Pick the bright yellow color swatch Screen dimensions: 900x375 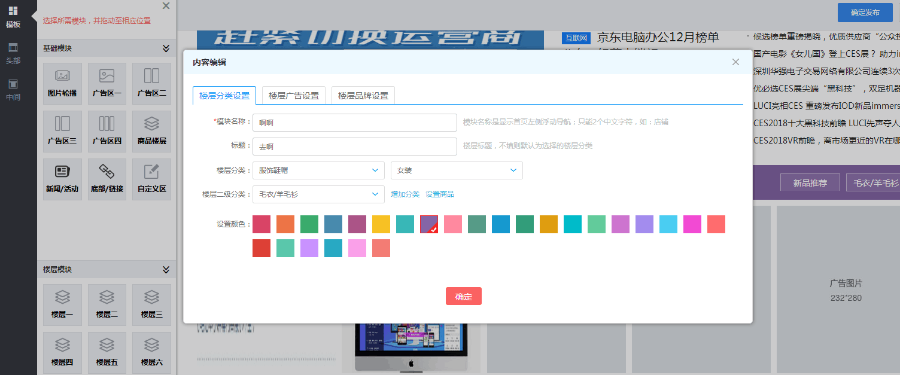coord(381,224)
